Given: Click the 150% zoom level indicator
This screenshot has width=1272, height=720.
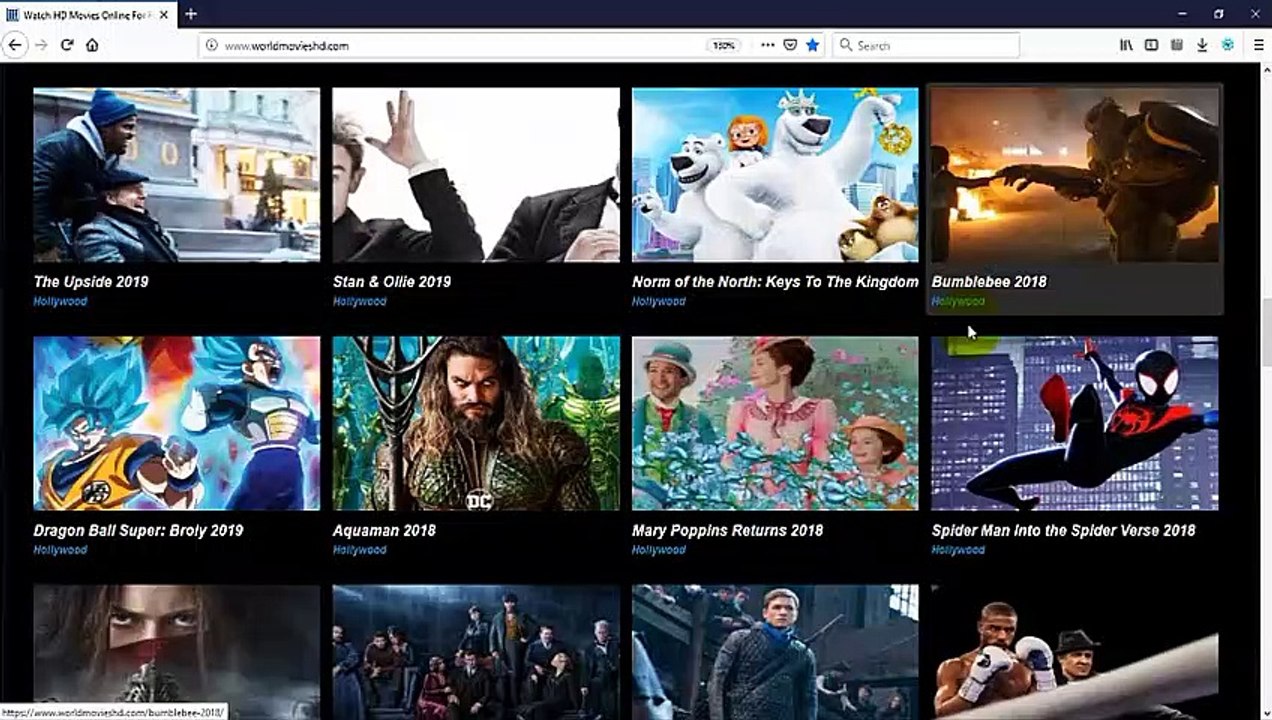Looking at the screenshot, I should [x=723, y=45].
